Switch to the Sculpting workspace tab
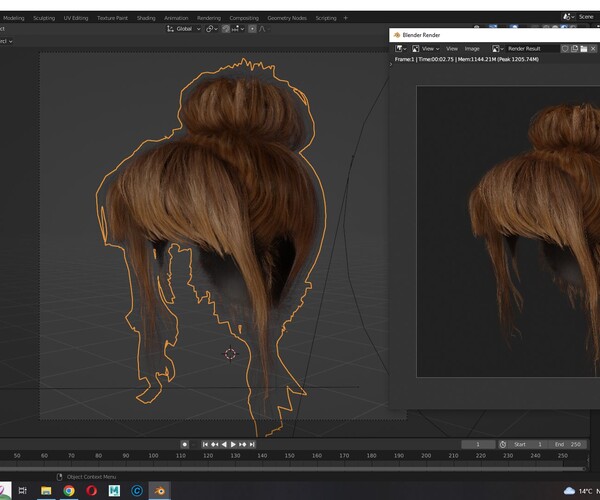This screenshot has width=600, height=500. [44, 18]
